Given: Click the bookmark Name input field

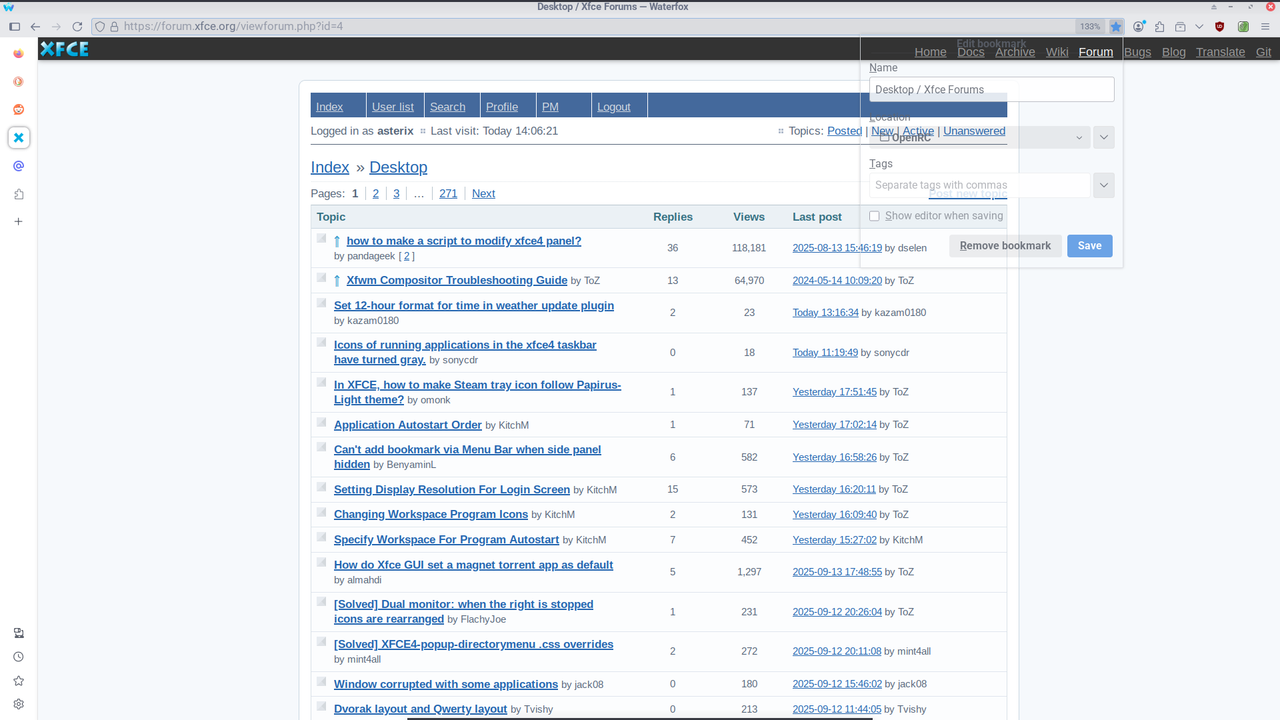Looking at the screenshot, I should coord(992,89).
